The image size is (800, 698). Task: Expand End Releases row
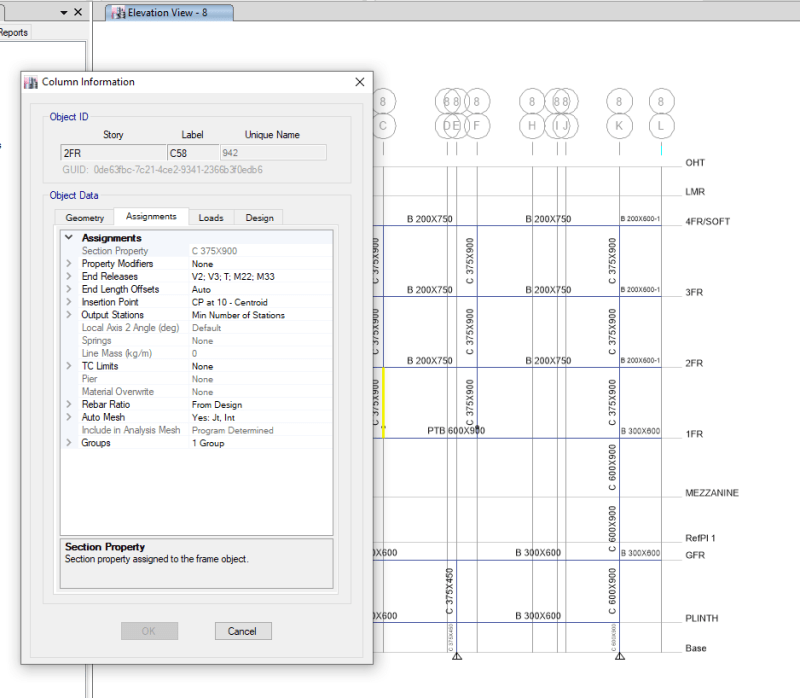[x=69, y=276]
